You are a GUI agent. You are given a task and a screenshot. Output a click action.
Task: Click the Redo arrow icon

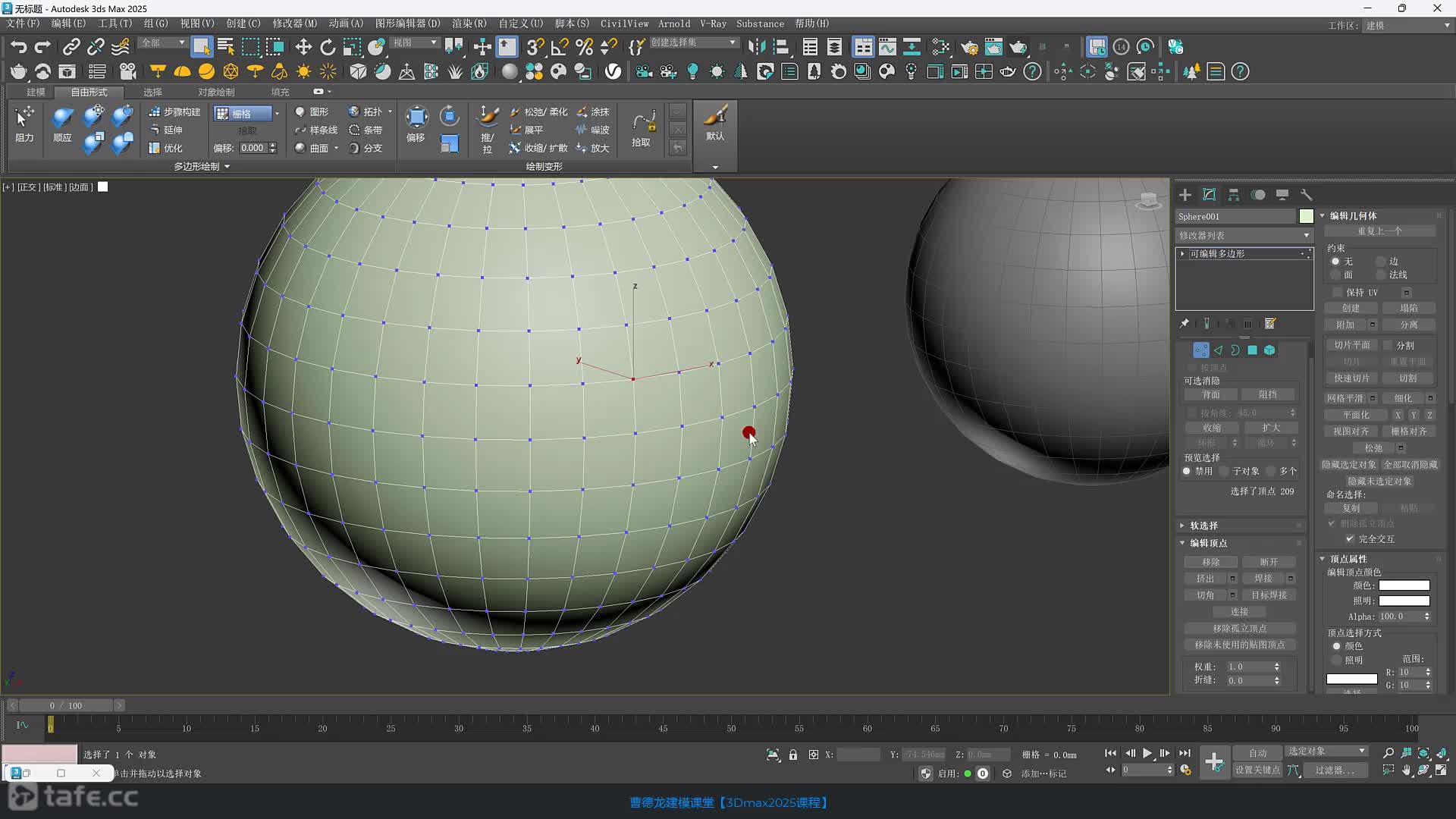click(x=43, y=47)
